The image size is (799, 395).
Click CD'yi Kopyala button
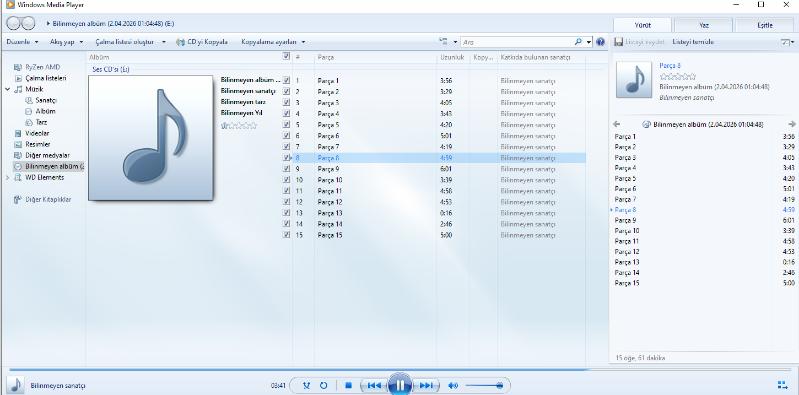[x=202, y=42]
